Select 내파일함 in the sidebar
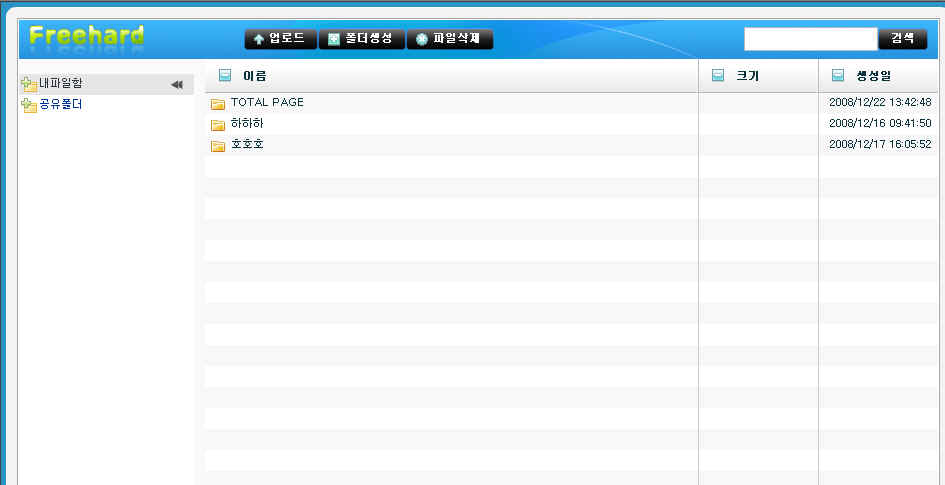Viewport: 945px width, 485px height. click(60, 84)
